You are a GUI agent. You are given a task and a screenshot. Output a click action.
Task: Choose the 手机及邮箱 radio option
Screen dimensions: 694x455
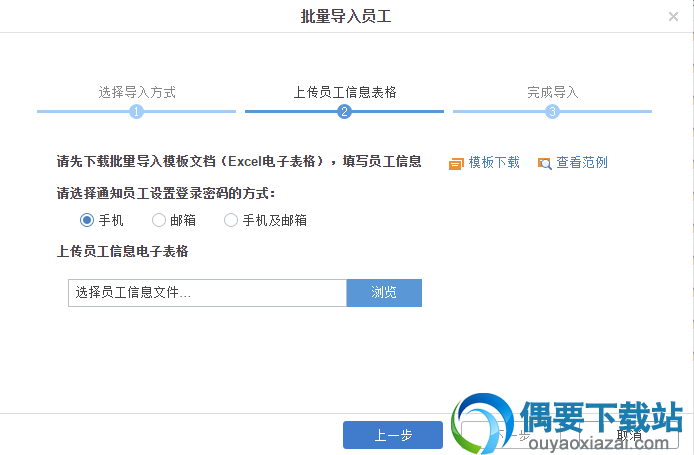[x=231, y=220]
